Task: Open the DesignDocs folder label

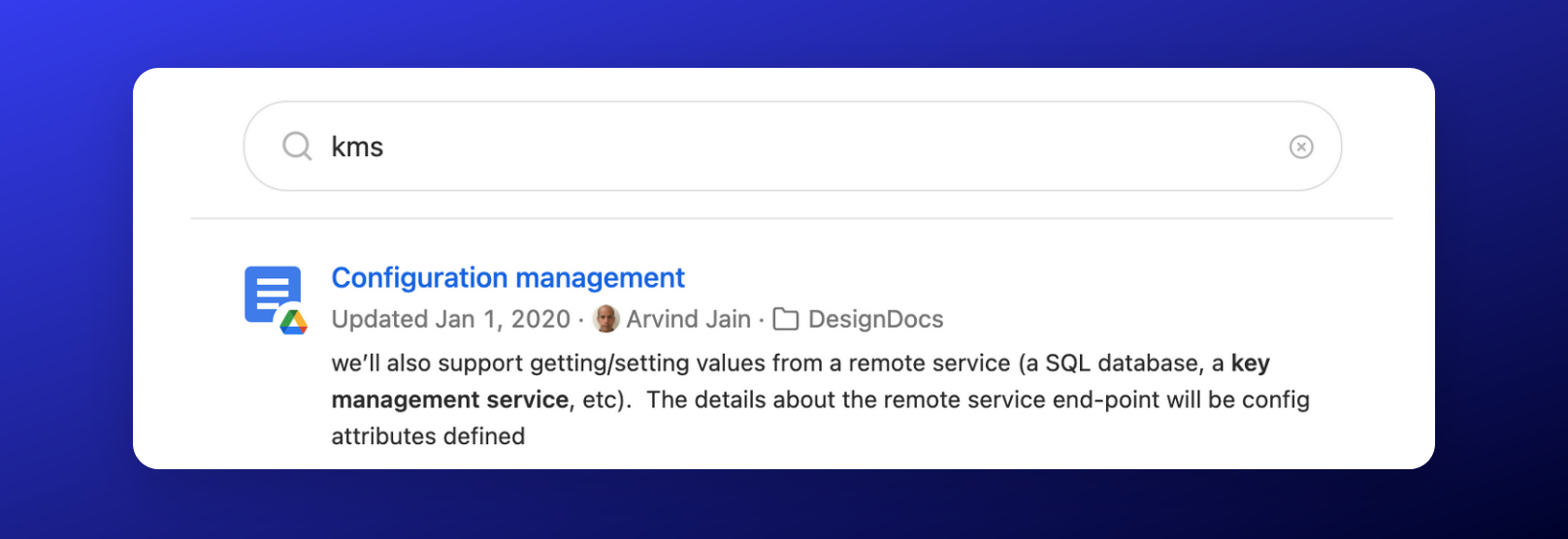Action: 875,319
